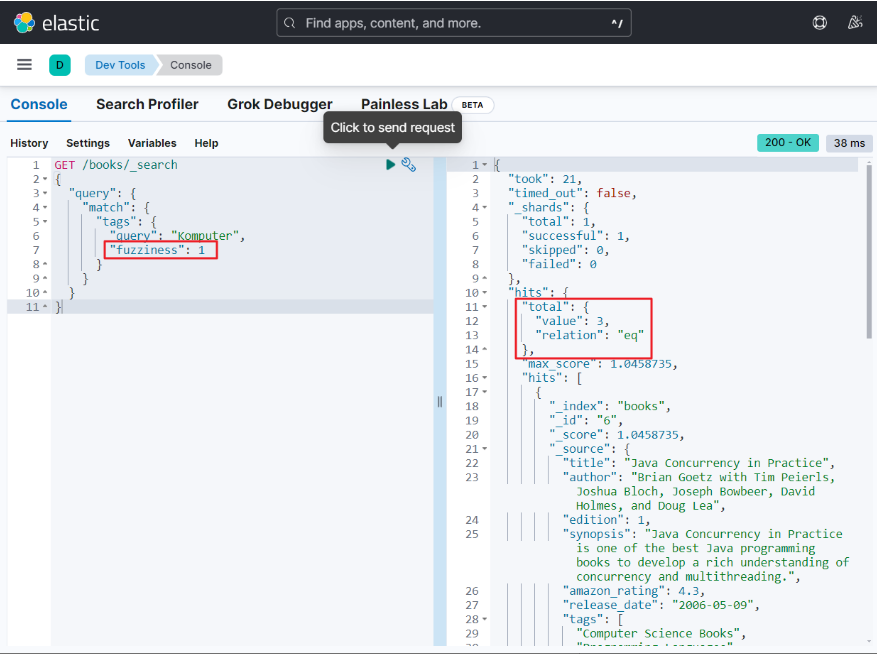The width and height of the screenshot is (877, 657).
Task: Click the search magnifier icon
Action: pyautogui.click(x=289, y=23)
